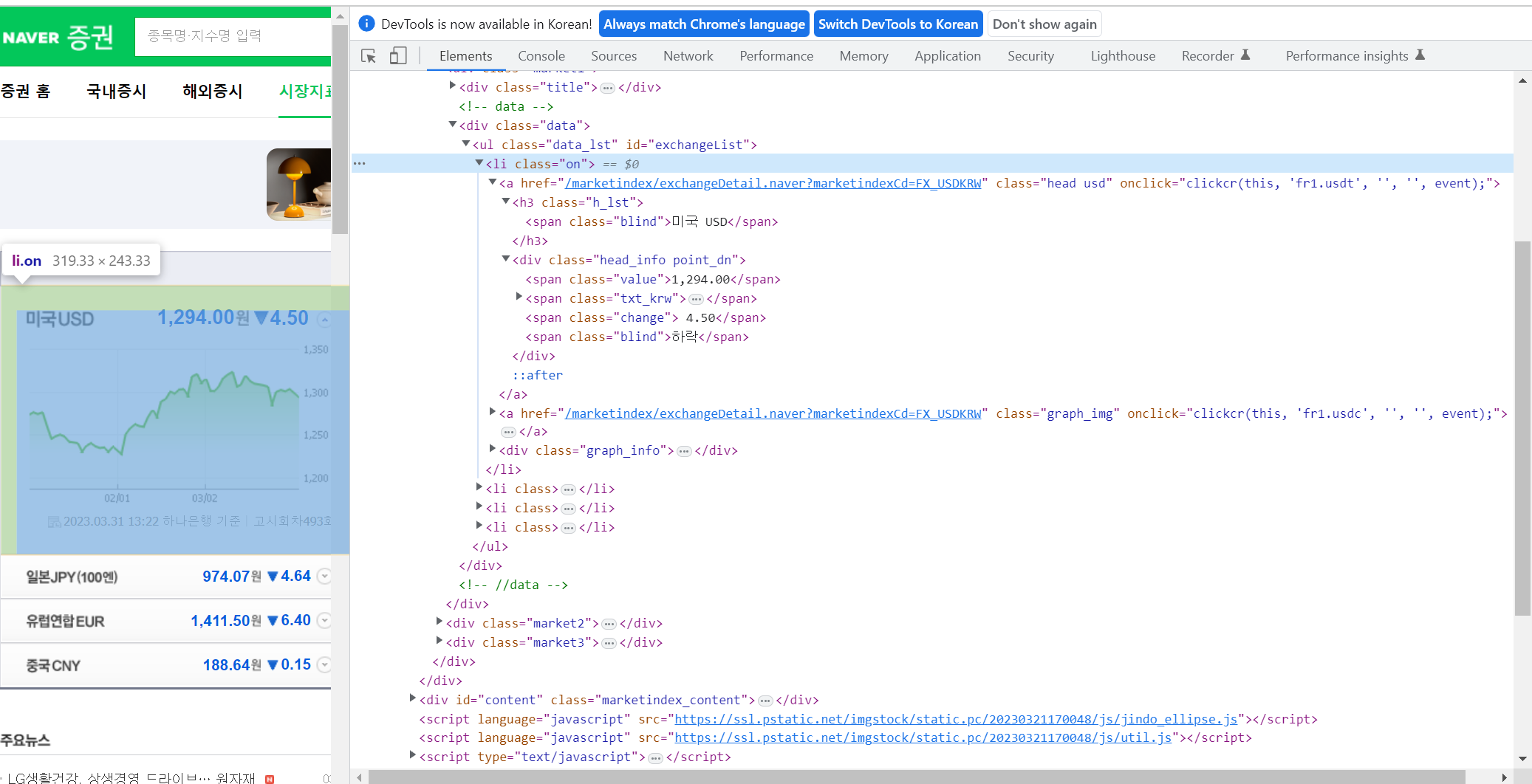The image size is (1532, 784).
Task: Click the ellipsis badge in div market3
Action: (x=609, y=643)
